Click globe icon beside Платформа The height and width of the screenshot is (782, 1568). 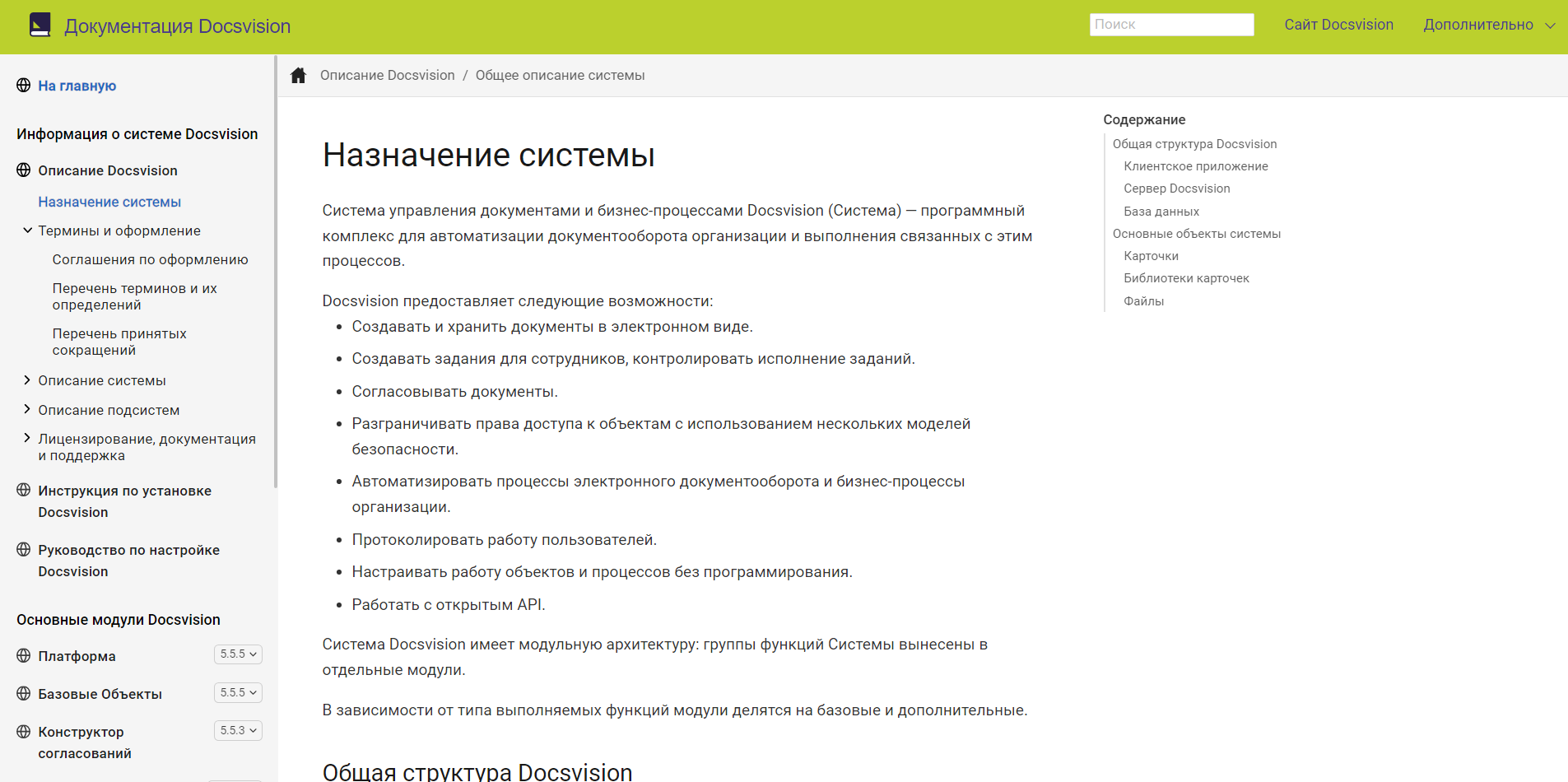click(24, 656)
